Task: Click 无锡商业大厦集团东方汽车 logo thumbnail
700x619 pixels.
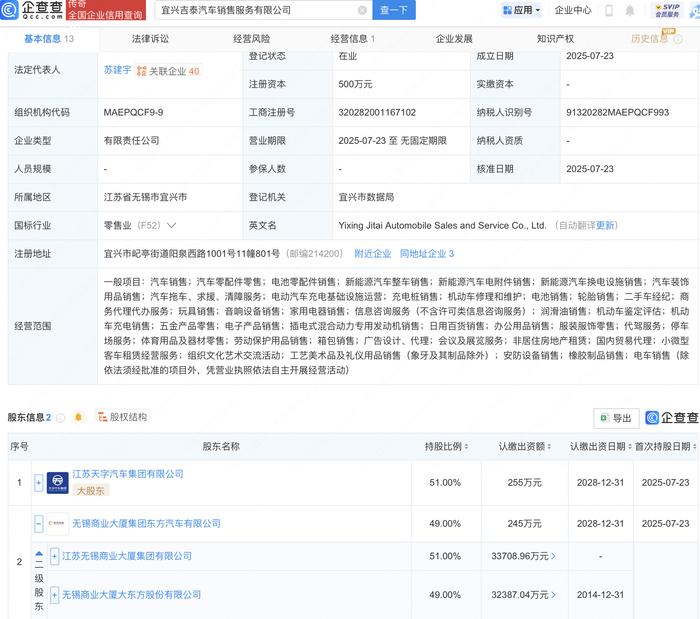Action: click(58, 523)
